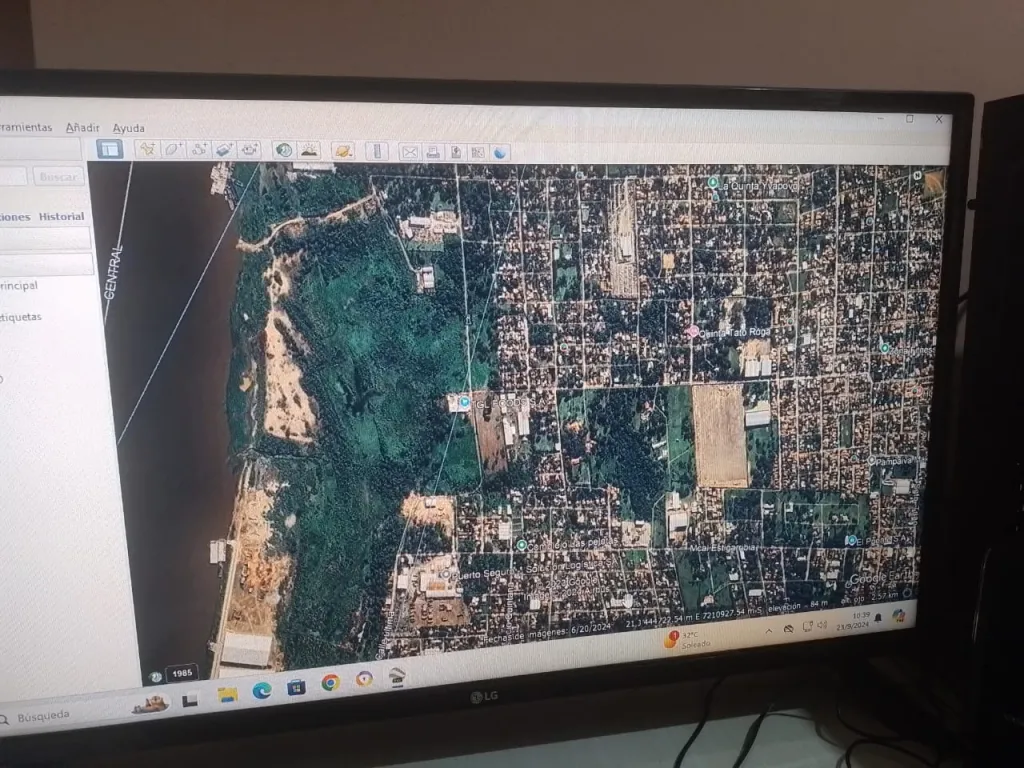Start the Record a Tour tool
The image size is (1024, 768).
(249, 150)
